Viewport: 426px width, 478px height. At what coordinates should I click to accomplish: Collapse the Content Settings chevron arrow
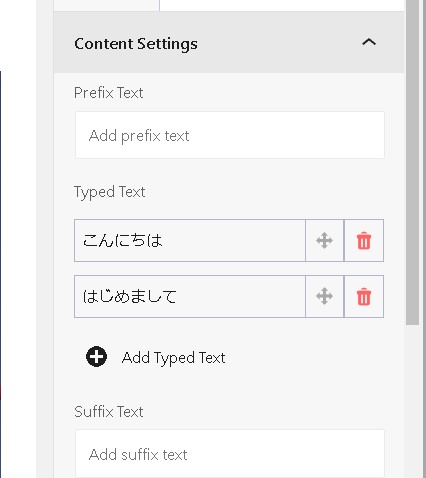coord(369,42)
